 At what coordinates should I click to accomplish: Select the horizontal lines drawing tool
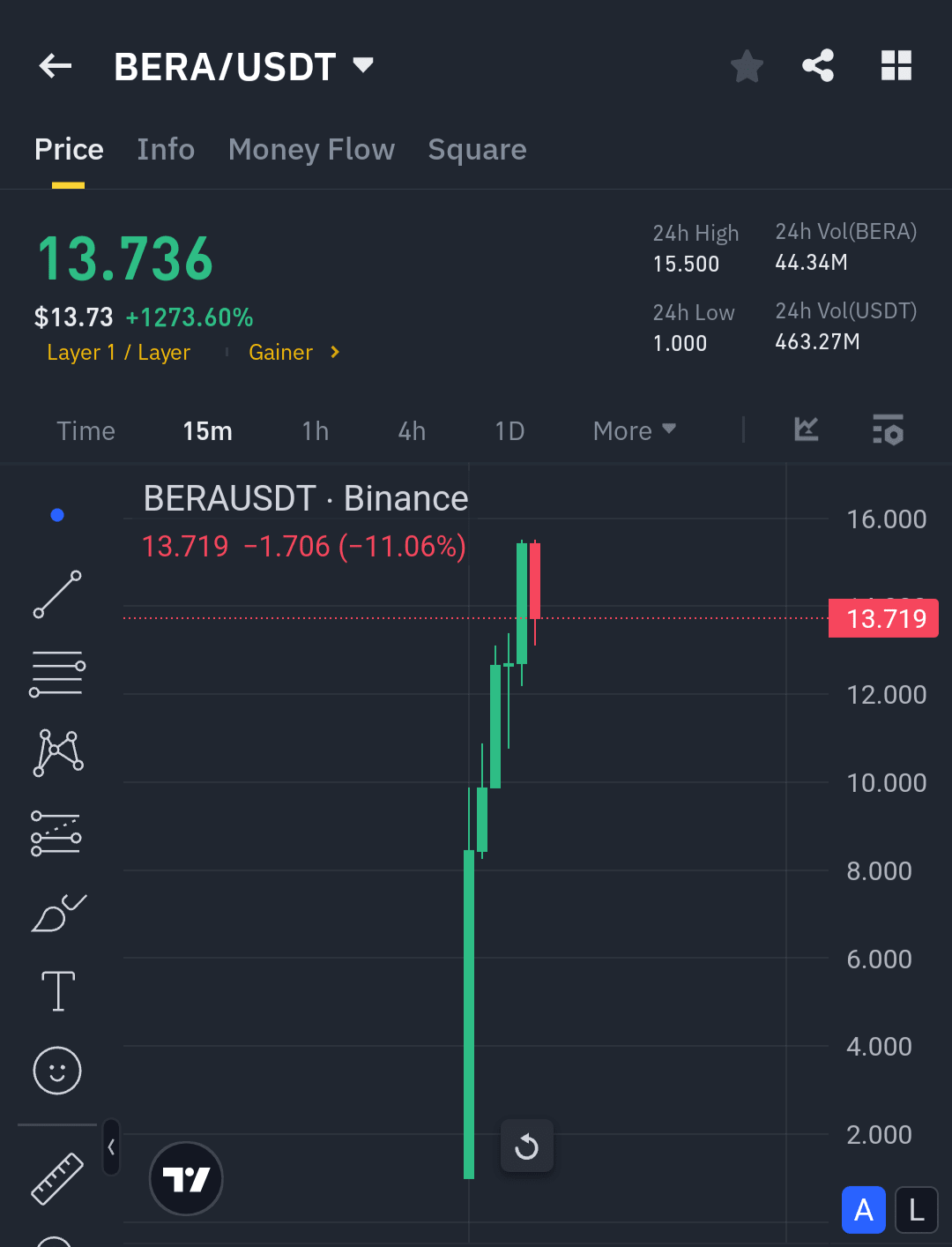pyautogui.click(x=57, y=674)
